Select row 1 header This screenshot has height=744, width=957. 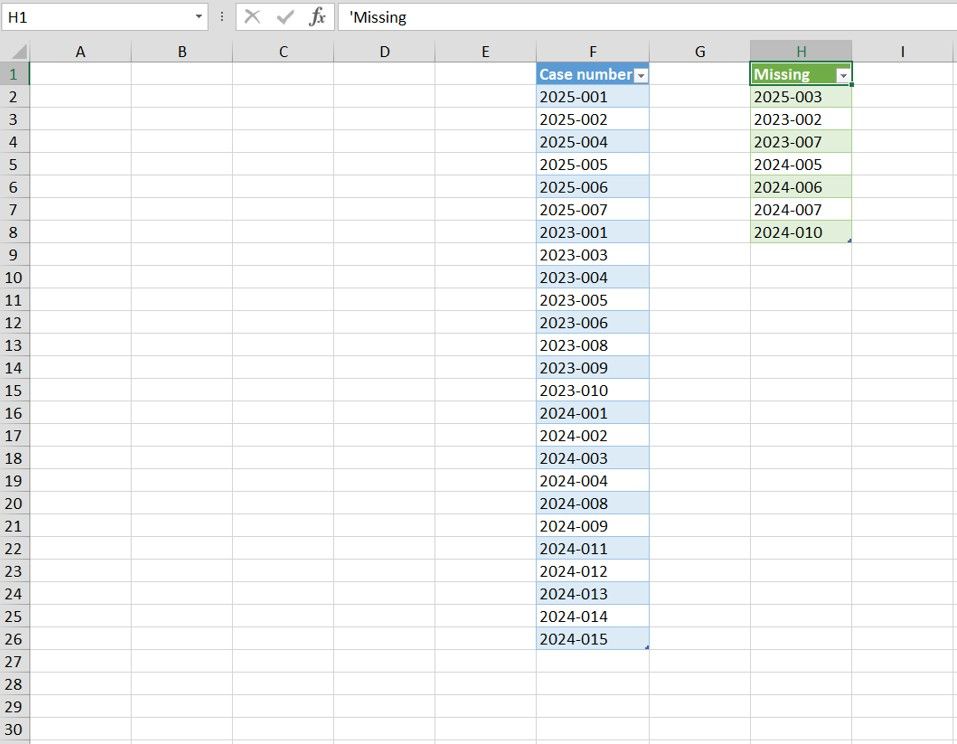click(14, 74)
